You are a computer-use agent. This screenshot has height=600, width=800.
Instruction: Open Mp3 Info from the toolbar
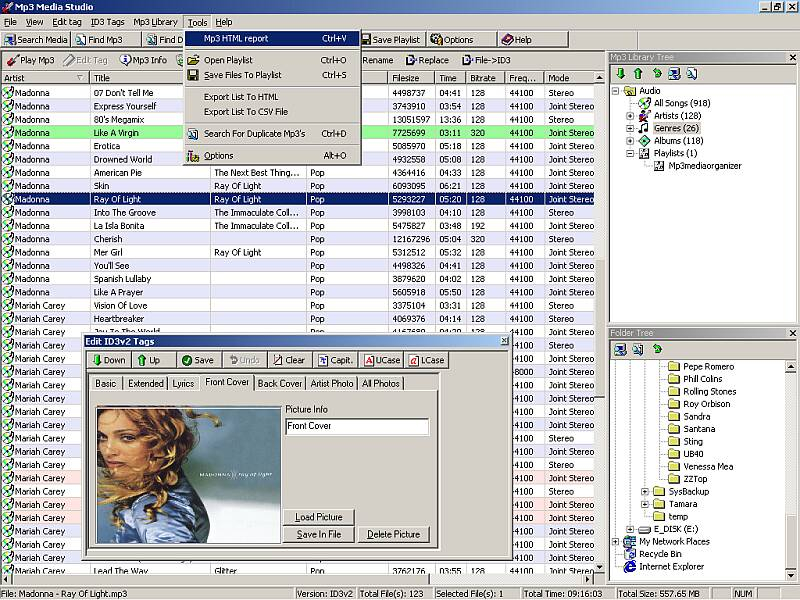pos(144,60)
